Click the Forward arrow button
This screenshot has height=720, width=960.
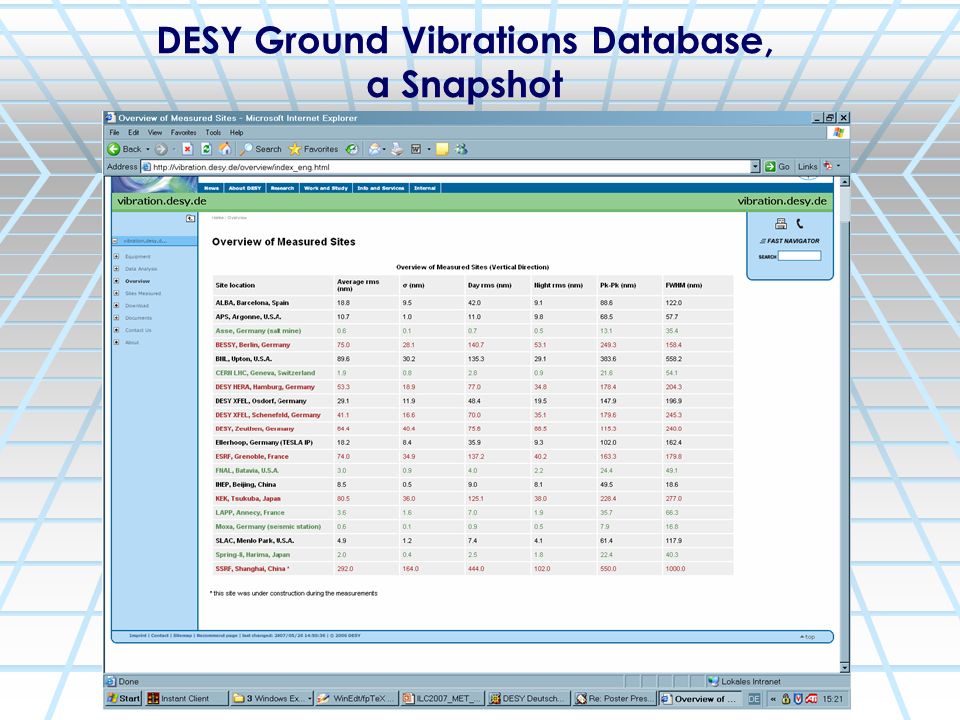coord(160,149)
